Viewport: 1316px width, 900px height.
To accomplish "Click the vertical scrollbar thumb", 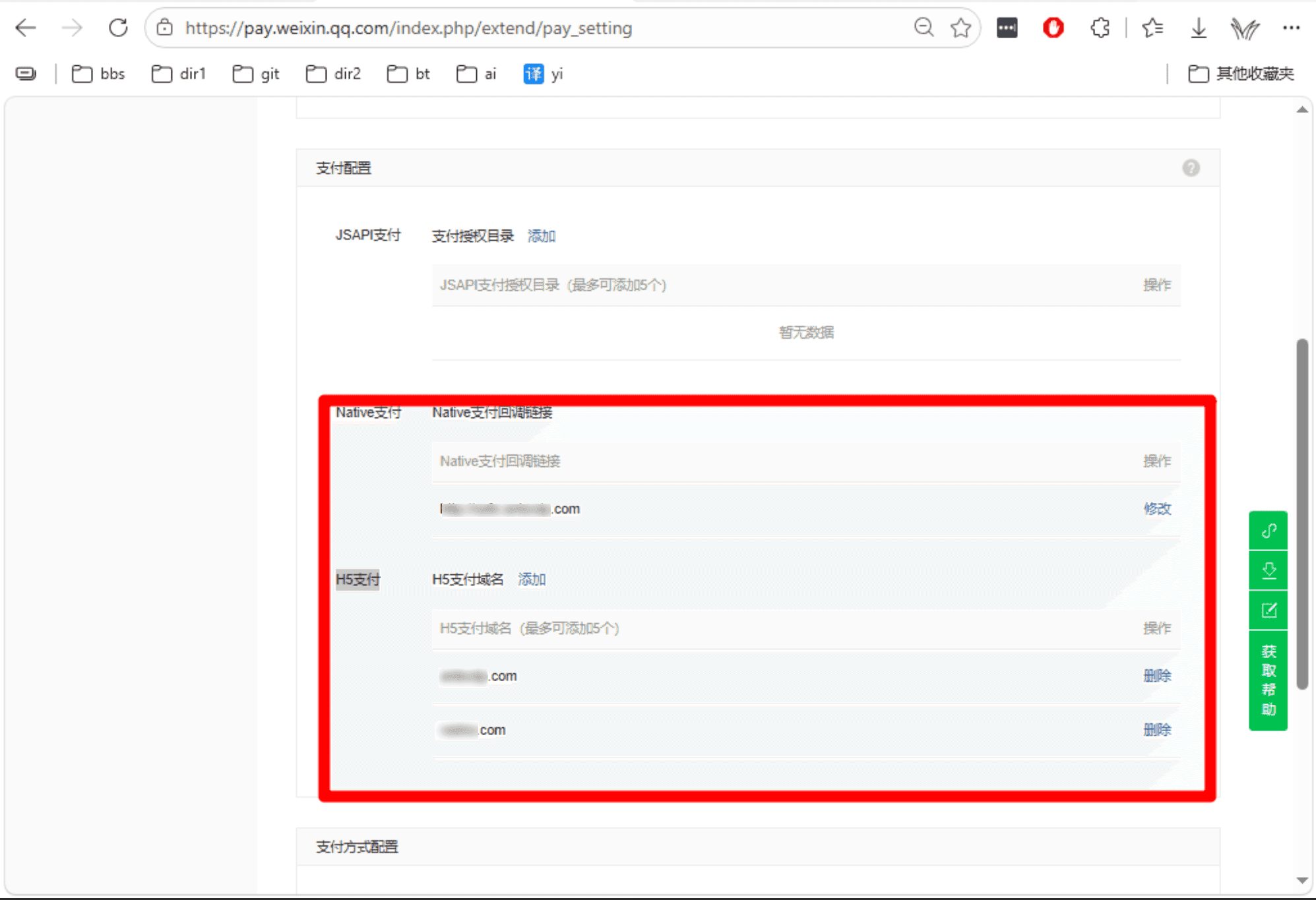I will [1301, 514].
